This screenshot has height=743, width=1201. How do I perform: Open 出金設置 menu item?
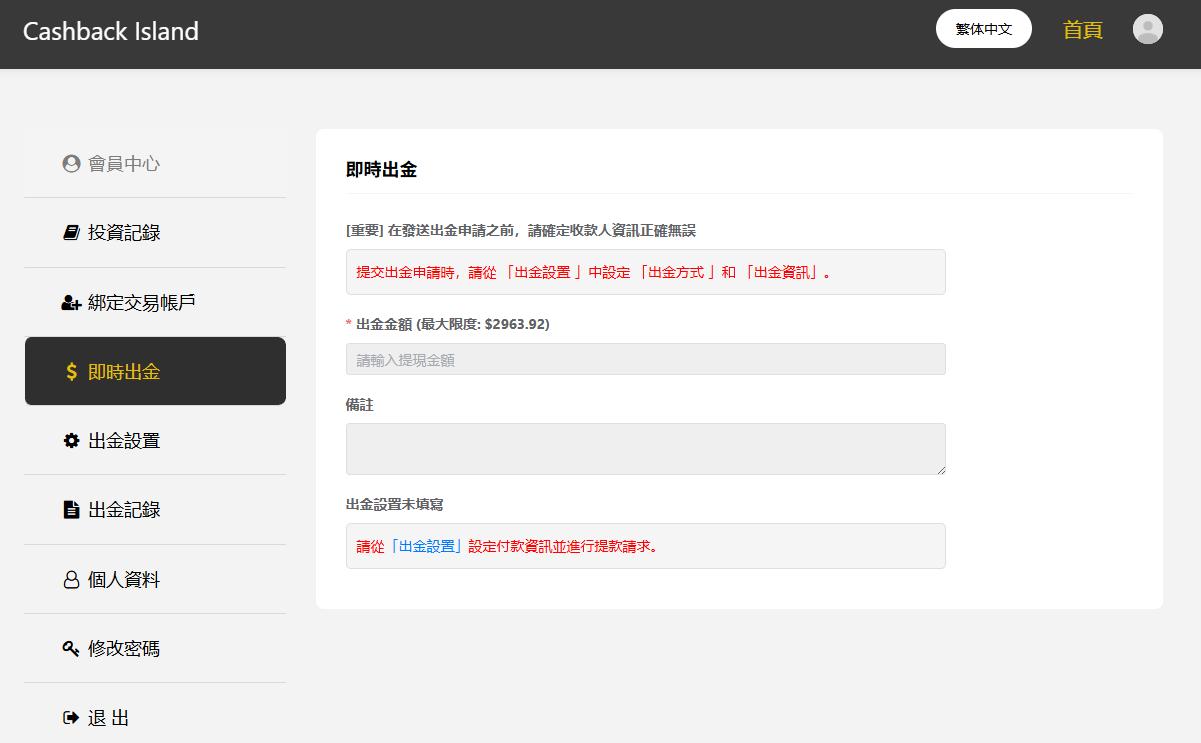pos(155,440)
